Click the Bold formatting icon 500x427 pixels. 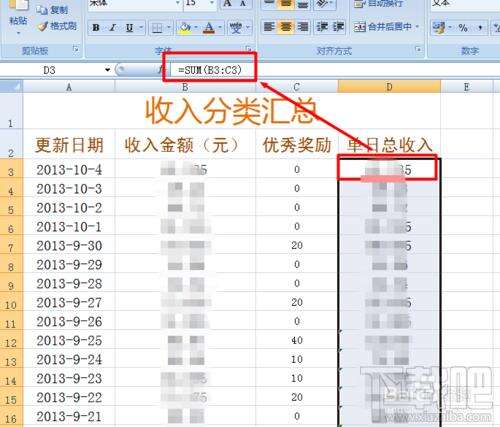coord(96,28)
